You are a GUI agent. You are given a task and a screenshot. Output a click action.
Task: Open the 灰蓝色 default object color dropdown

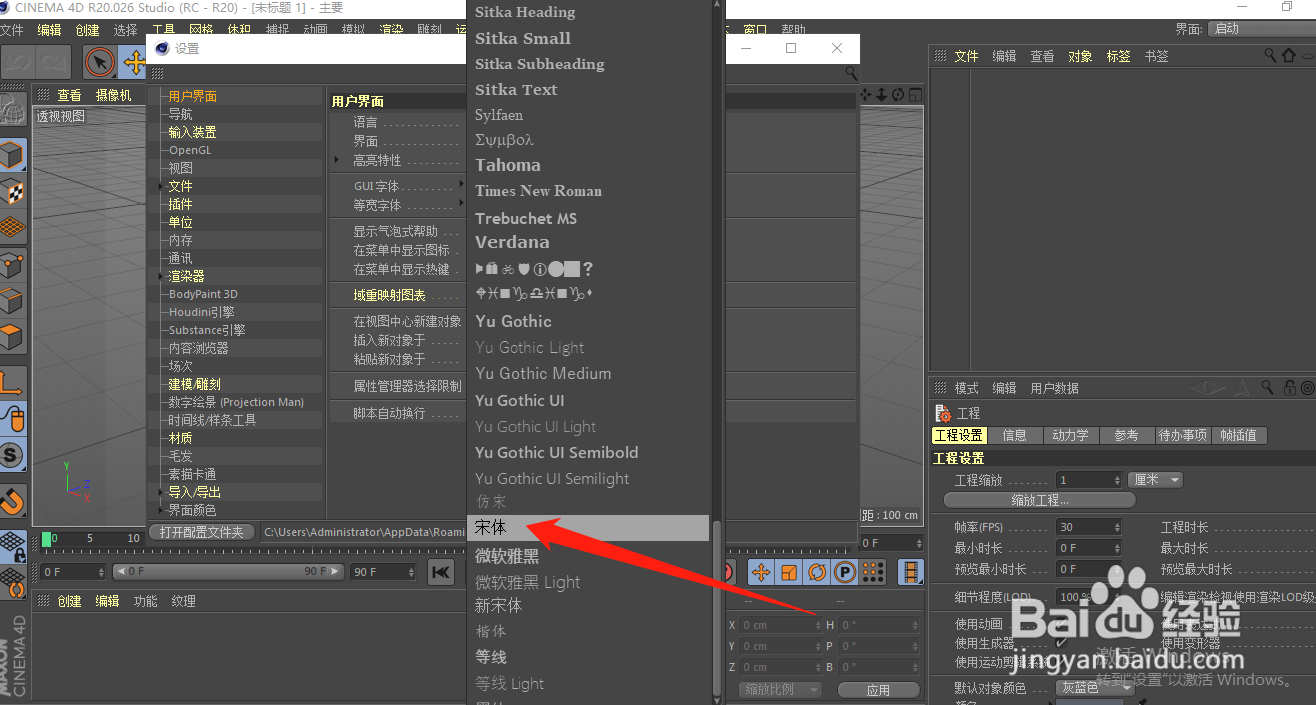(1095, 687)
